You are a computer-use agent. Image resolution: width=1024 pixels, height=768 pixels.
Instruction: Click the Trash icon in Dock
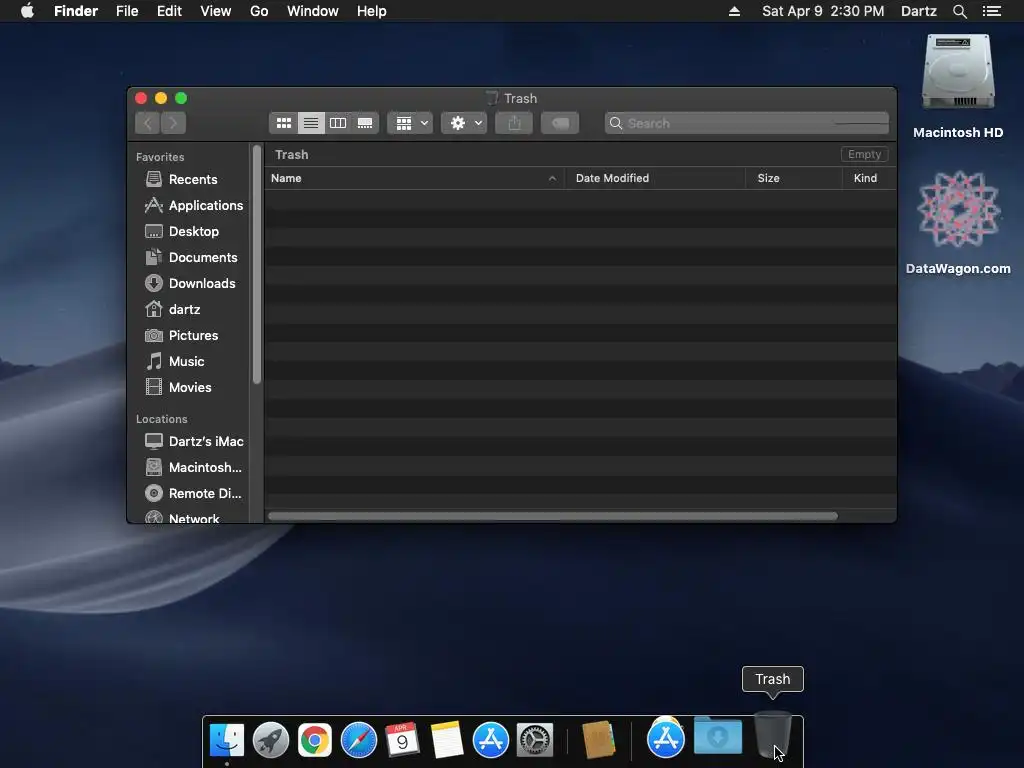pos(773,735)
